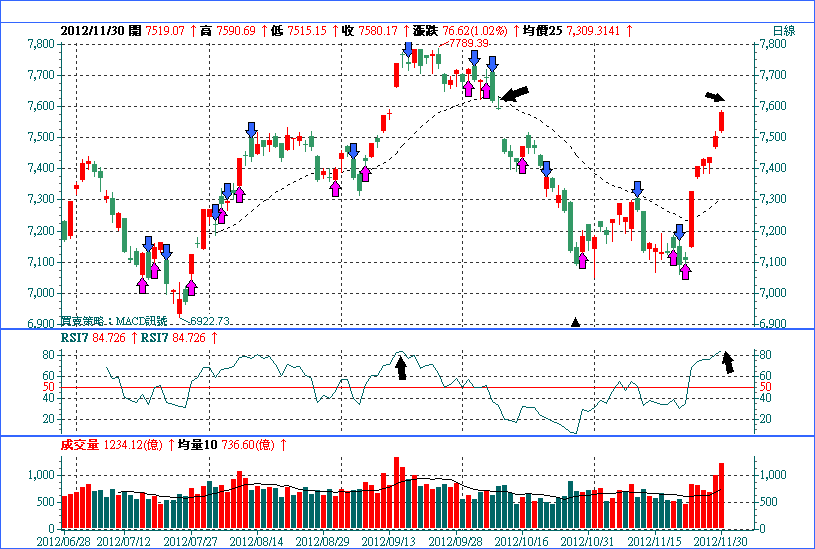The height and width of the screenshot is (549, 815).
Task: Click the 2012/06/28 date on the x-axis
Action: [62, 540]
